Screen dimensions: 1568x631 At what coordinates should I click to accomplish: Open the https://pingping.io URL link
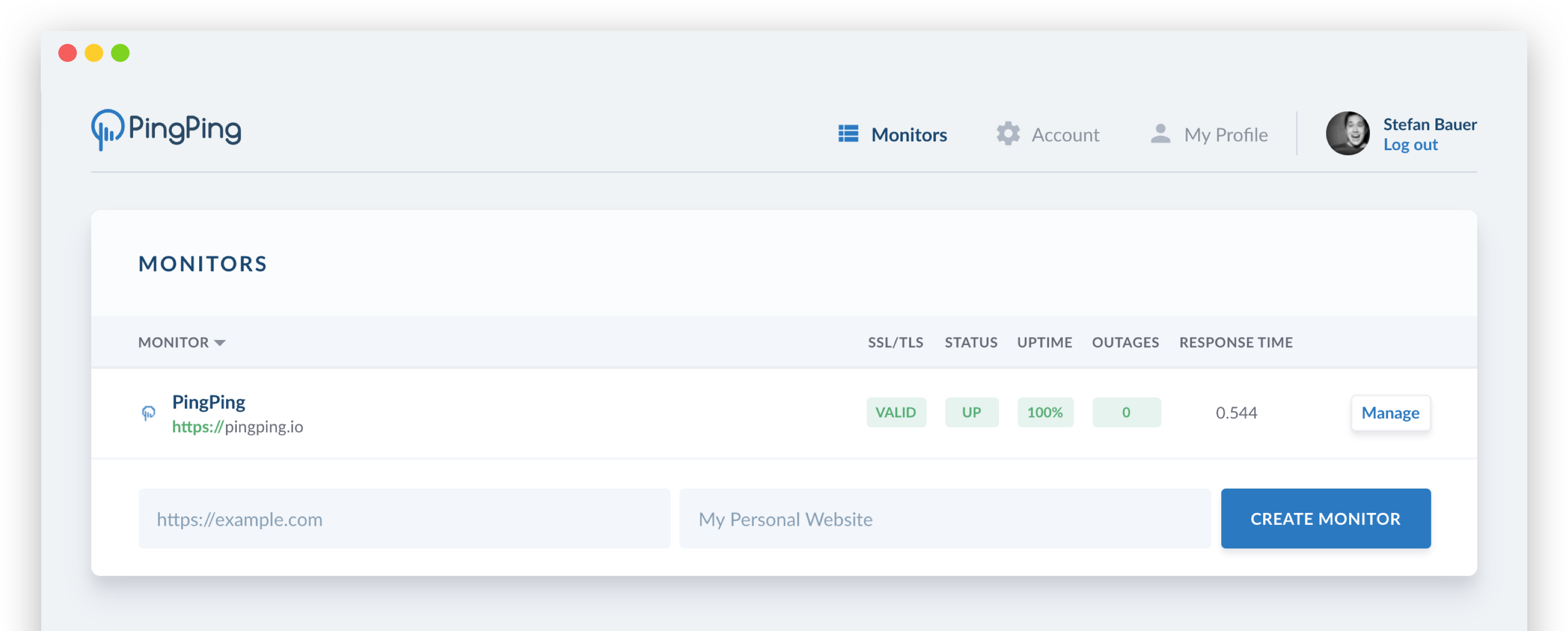point(237,427)
